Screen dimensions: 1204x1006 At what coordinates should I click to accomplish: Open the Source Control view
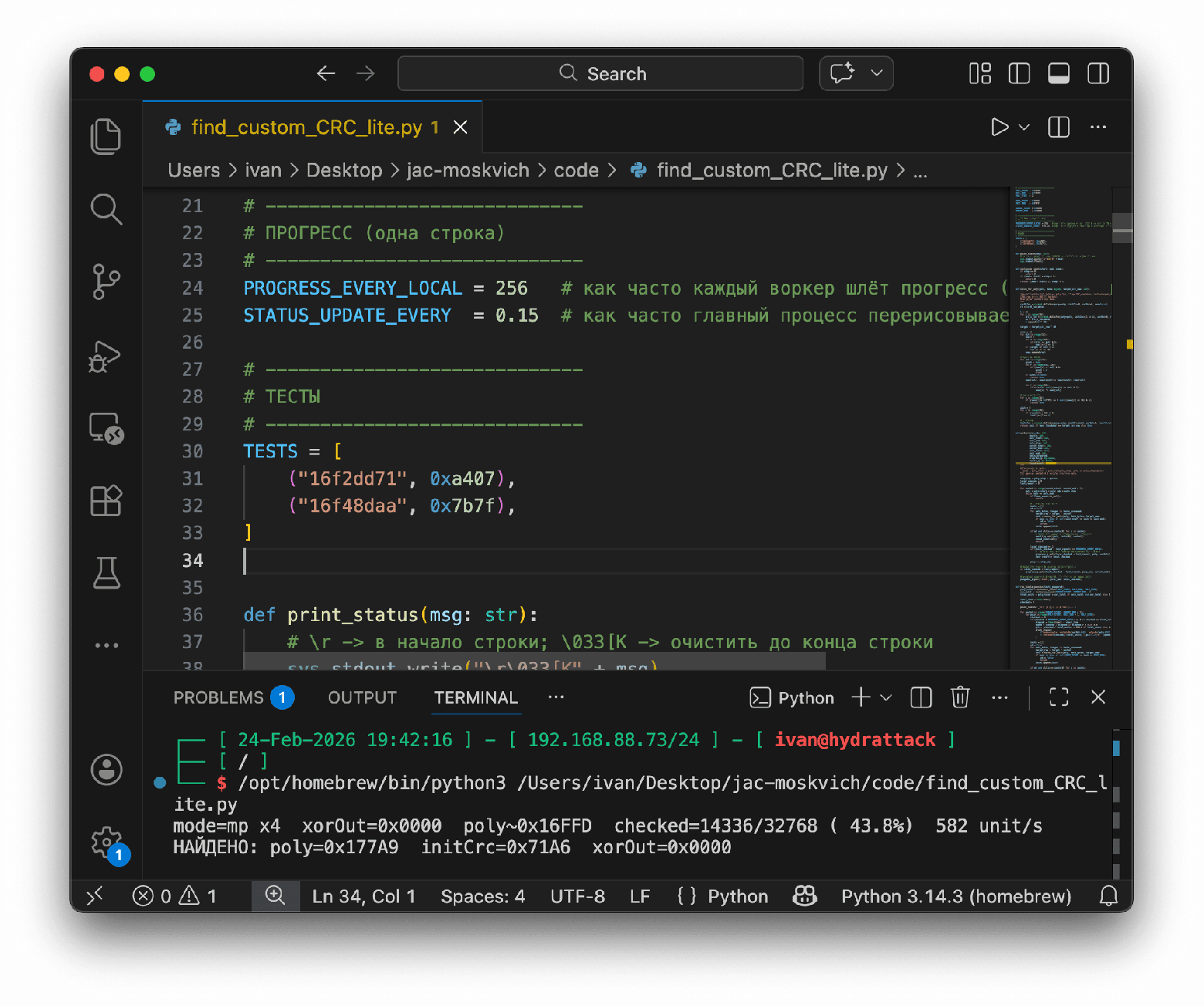tap(106, 282)
